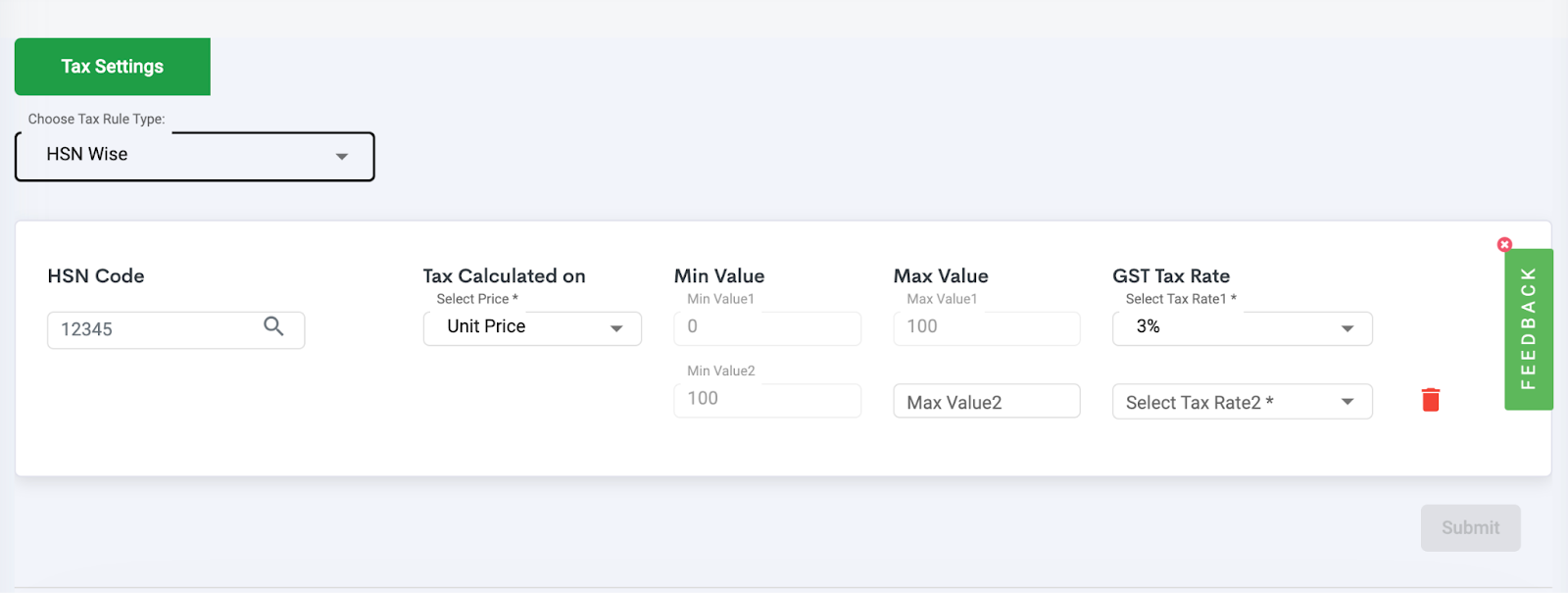Click the GST Tax Rate heading
1568x593 pixels.
[1171, 276]
